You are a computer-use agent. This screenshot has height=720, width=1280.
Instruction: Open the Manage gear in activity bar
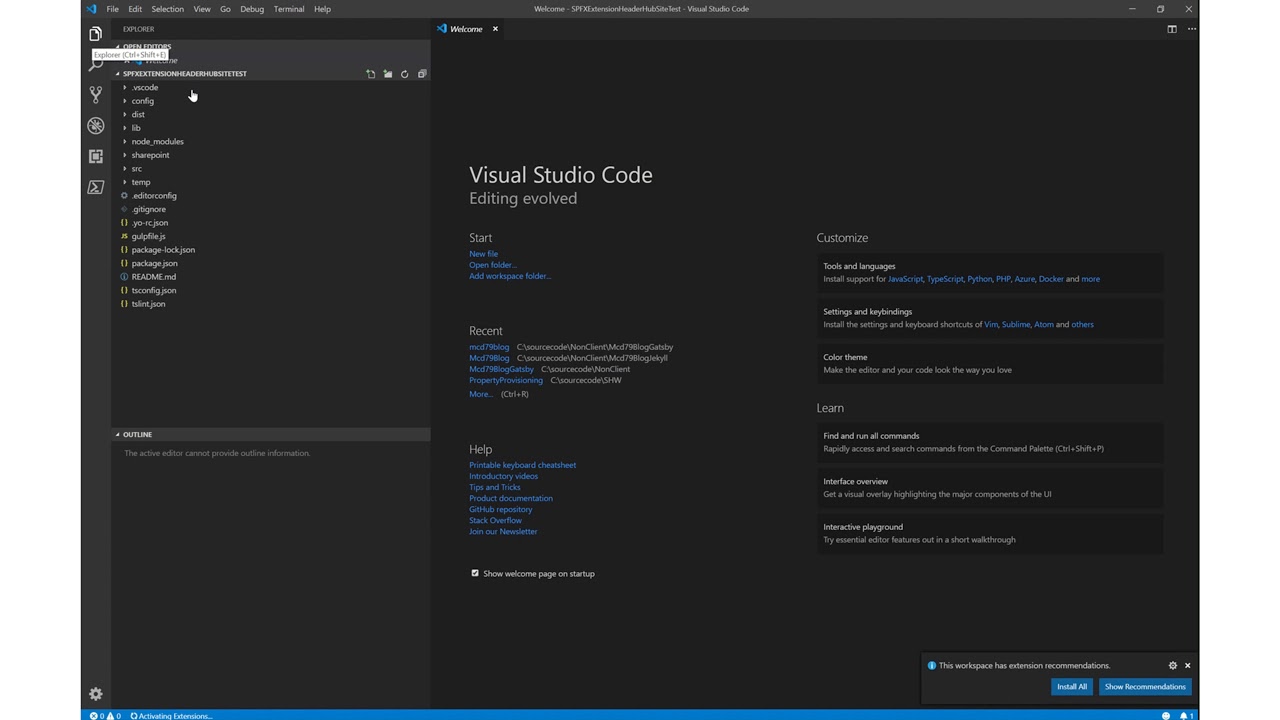(95, 693)
